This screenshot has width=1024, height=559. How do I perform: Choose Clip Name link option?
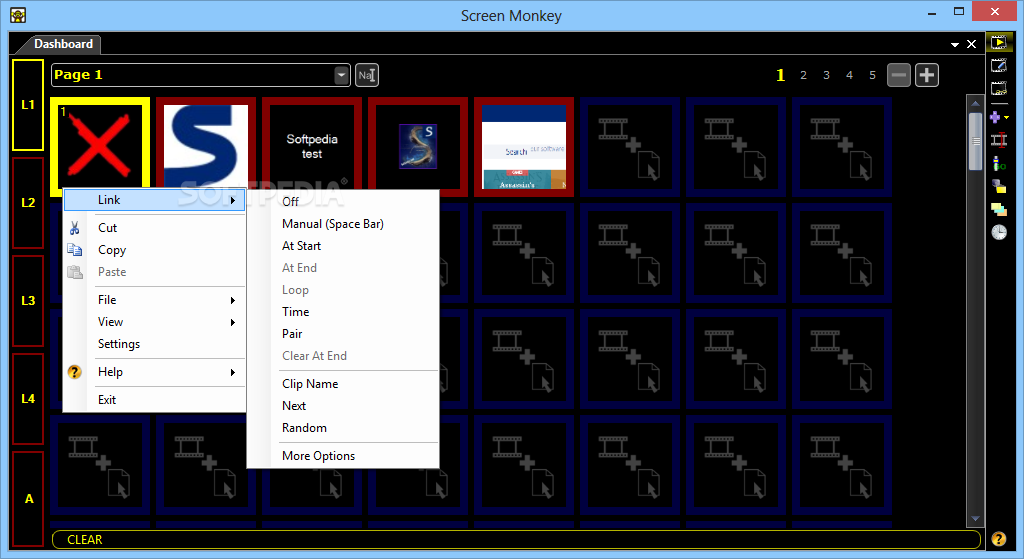click(x=343, y=384)
